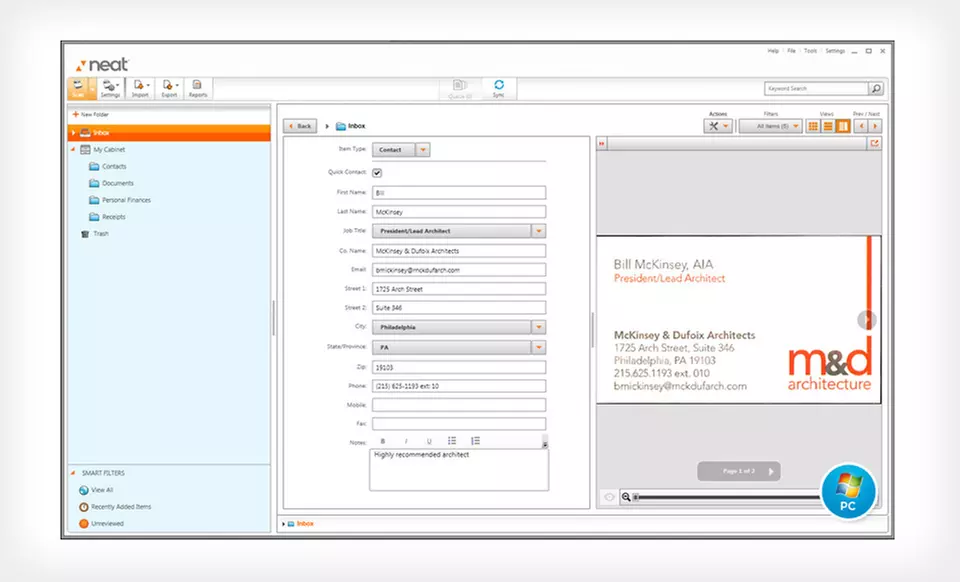Click the Sync icon
960x582 pixels.
point(498,88)
